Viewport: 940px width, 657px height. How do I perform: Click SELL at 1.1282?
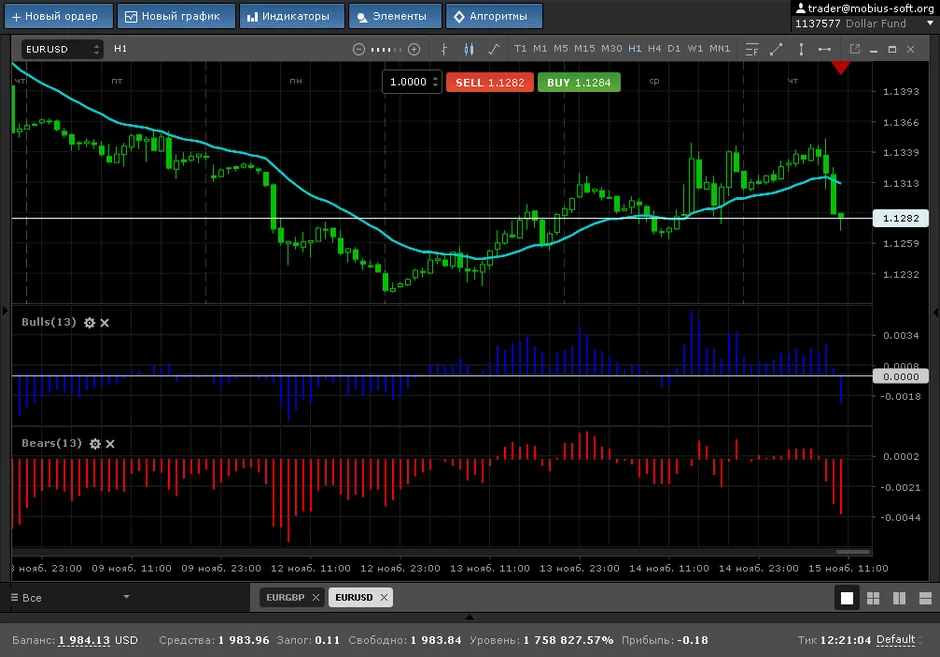[x=490, y=83]
